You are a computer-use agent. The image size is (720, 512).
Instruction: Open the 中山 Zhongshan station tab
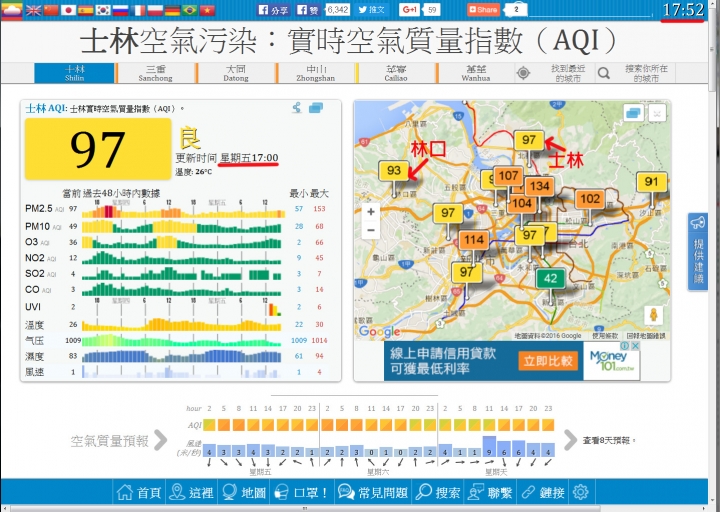coord(316,73)
